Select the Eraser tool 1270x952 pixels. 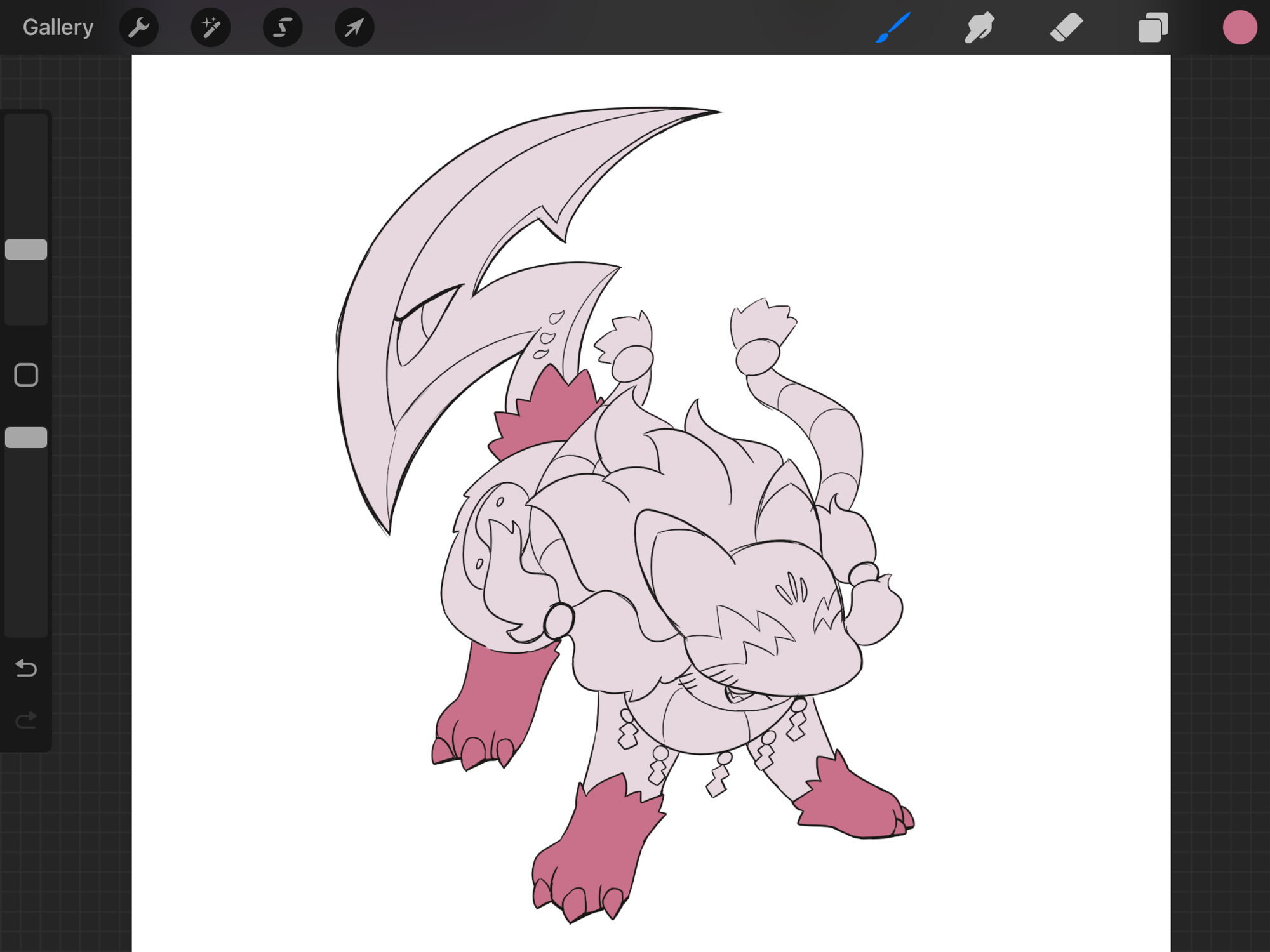click(x=1066, y=27)
